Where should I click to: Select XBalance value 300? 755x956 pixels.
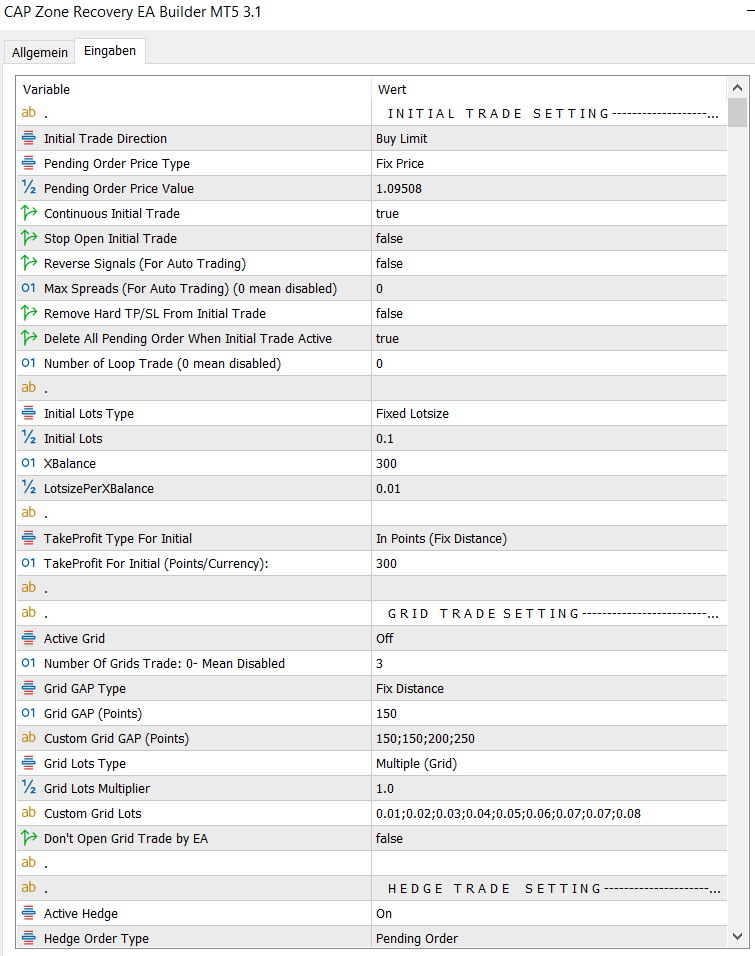549,463
